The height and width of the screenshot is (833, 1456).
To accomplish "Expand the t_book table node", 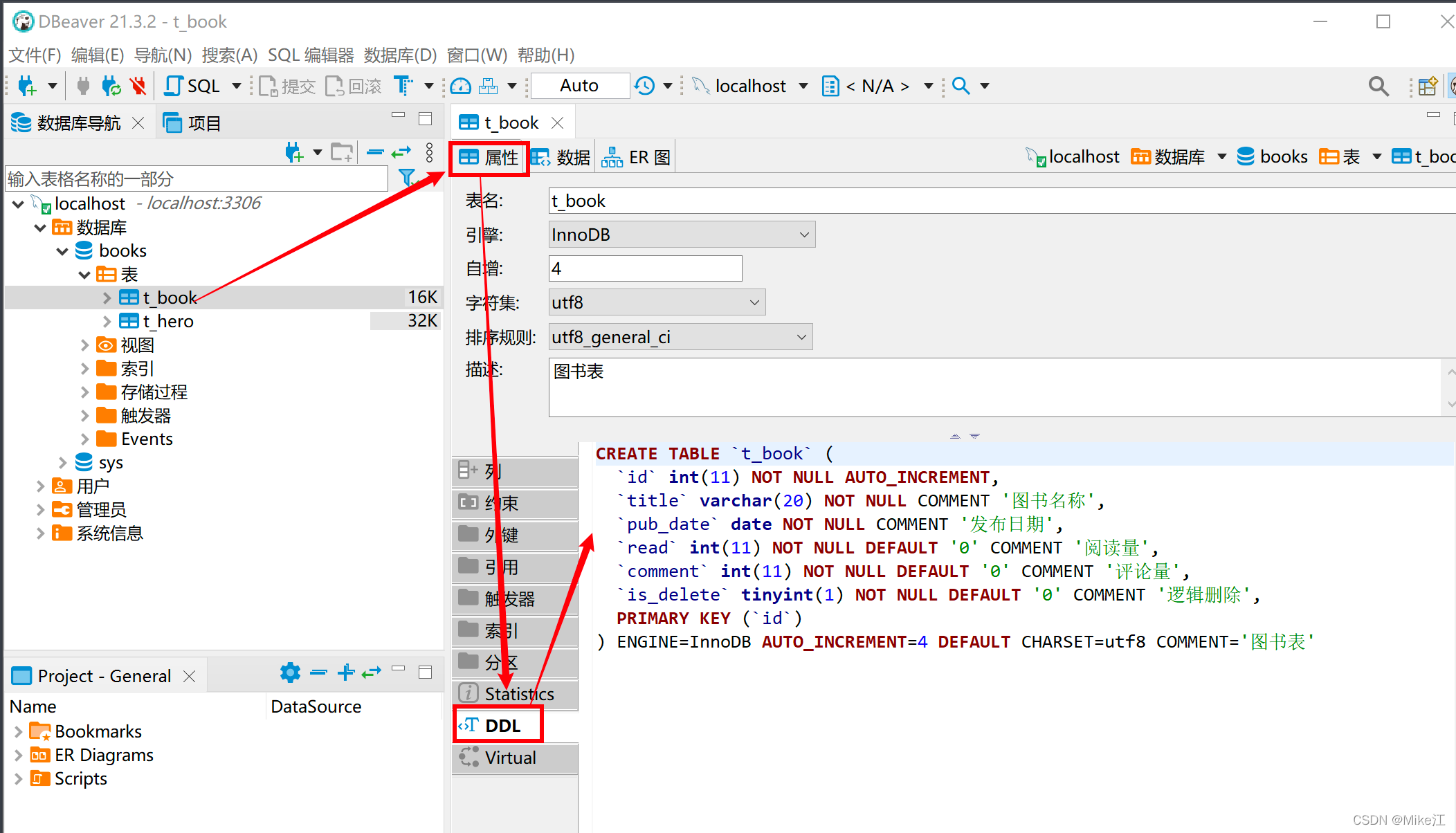I will pos(107,298).
